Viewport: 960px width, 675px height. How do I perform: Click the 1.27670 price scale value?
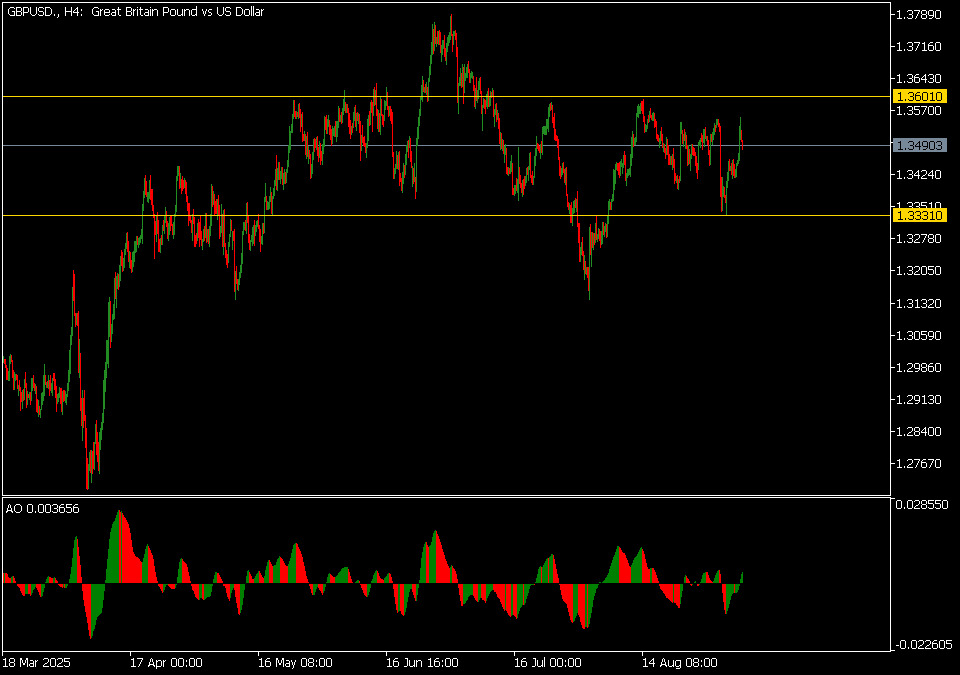919,464
